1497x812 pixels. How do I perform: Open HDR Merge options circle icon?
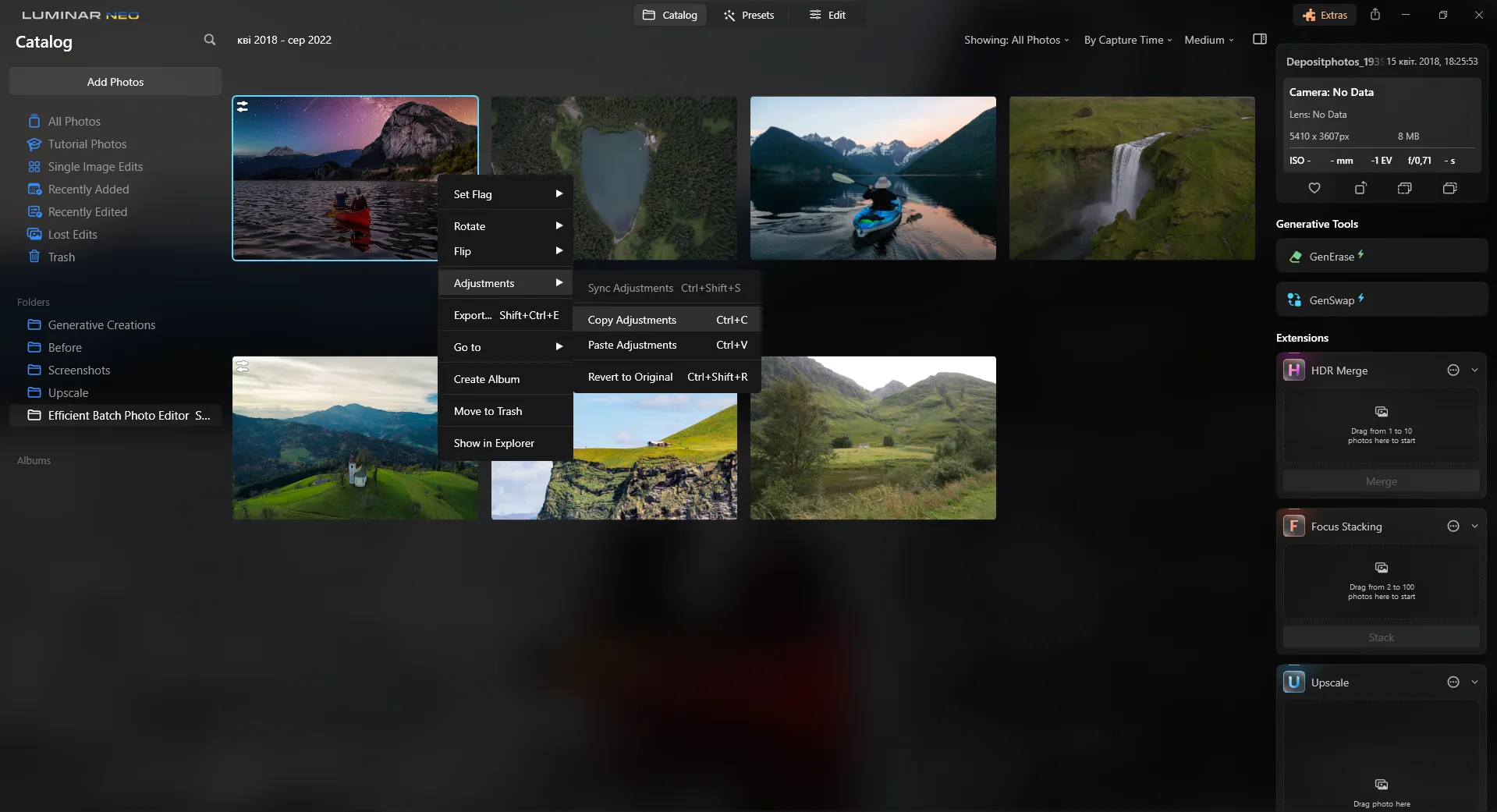tap(1453, 370)
